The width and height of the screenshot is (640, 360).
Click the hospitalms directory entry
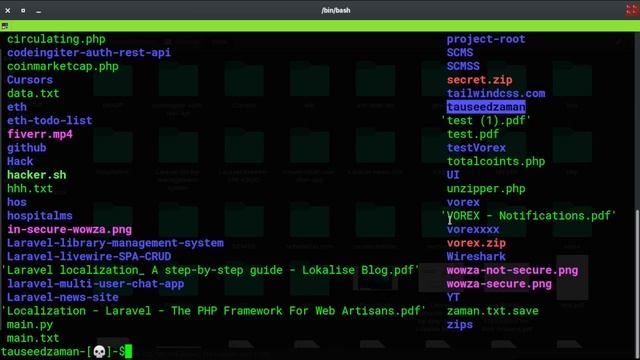click(40, 216)
